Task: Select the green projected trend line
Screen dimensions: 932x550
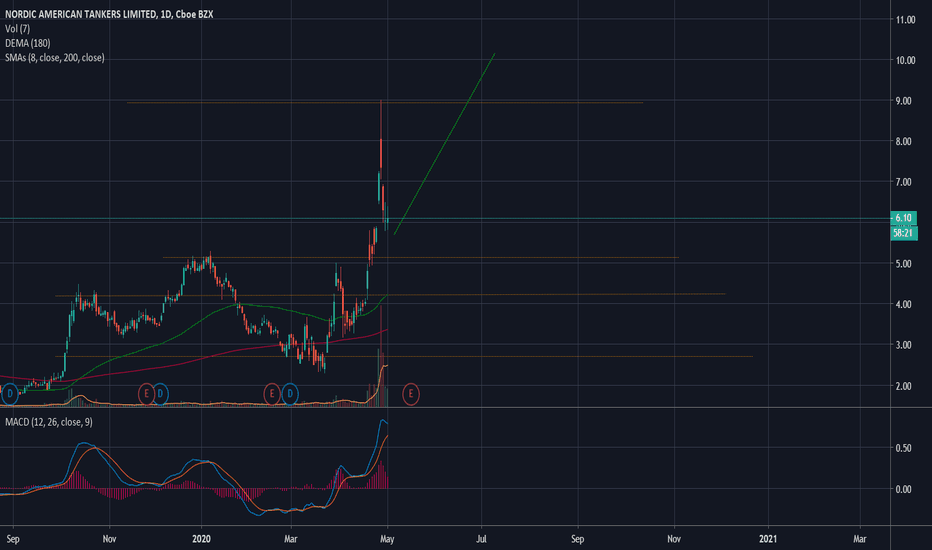Action: pos(445,144)
